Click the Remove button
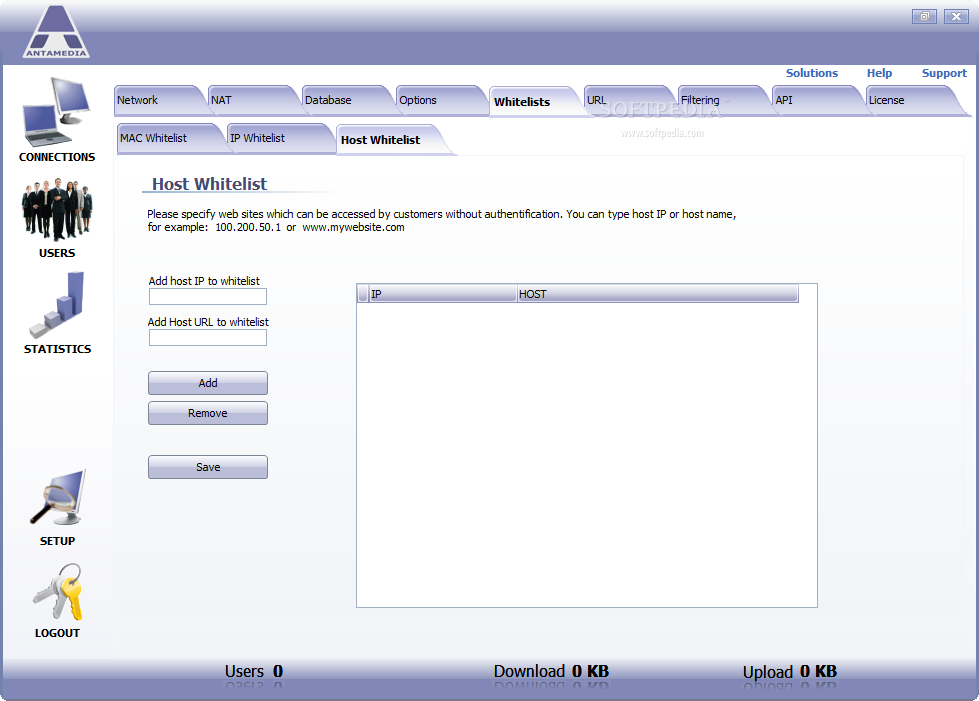Image resolution: width=979 pixels, height=701 pixels. pyautogui.click(x=208, y=413)
